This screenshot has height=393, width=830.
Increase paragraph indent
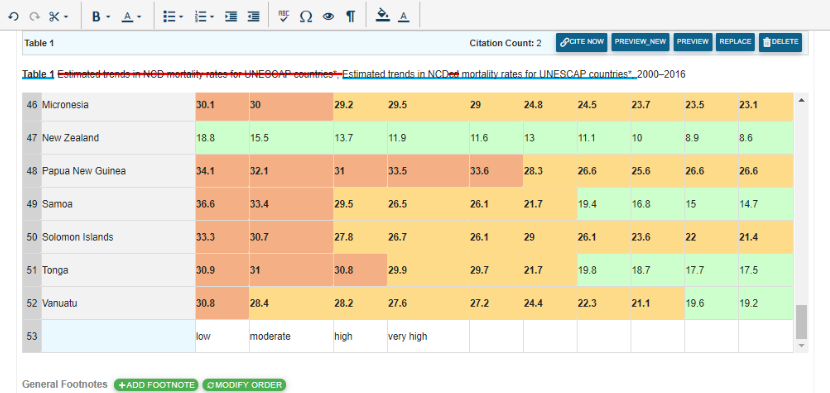[x=231, y=17]
